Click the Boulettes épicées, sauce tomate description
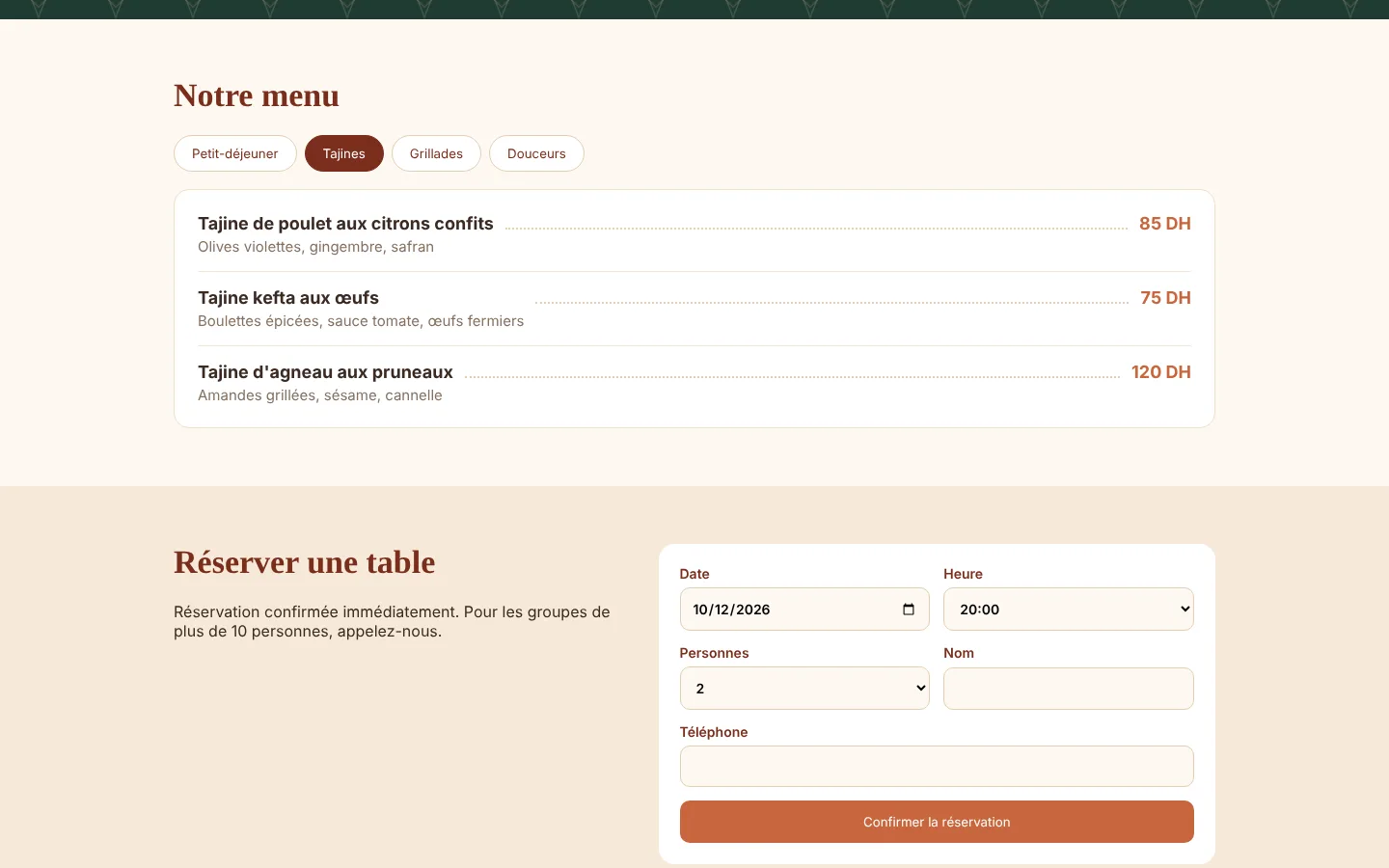The width and height of the screenshot is (1389, 868). (361, 321)
